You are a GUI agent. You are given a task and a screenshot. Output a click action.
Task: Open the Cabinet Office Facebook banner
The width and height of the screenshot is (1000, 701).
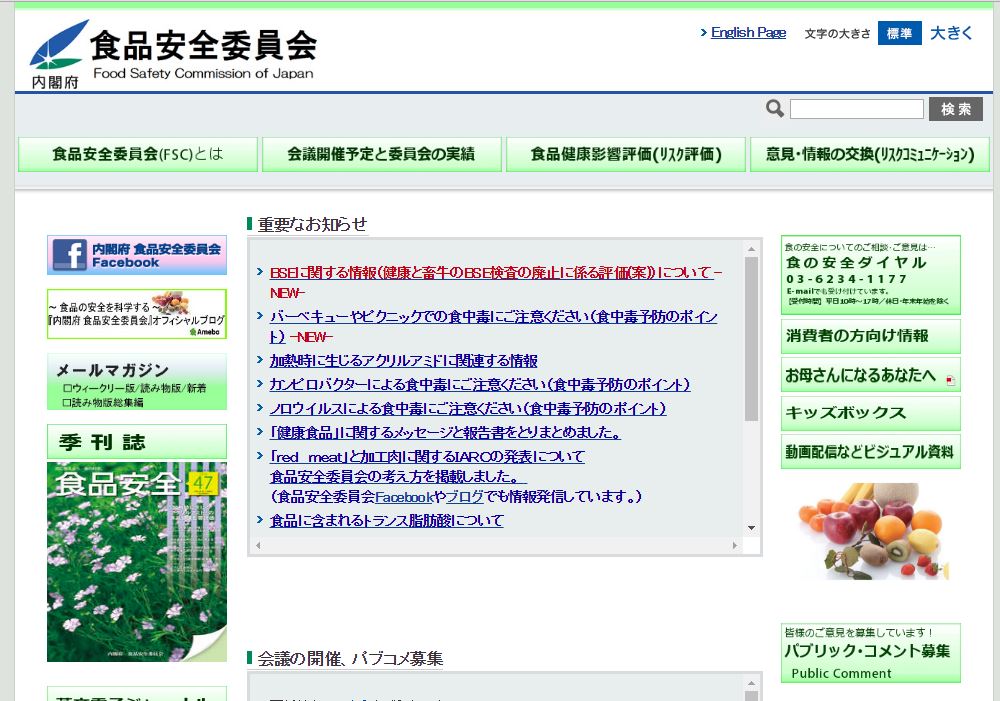pyautogui.click(x=137, y=255)
